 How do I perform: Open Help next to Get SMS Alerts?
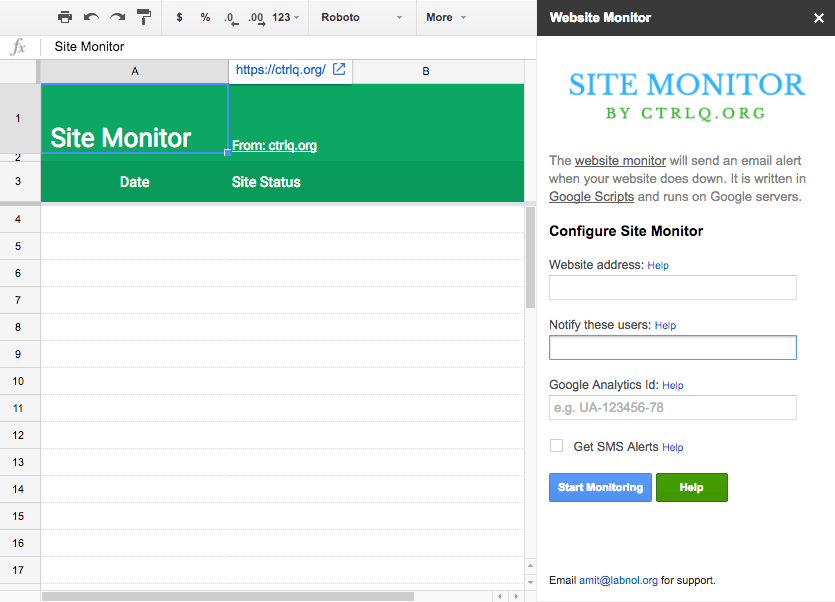tap(673, 448)
